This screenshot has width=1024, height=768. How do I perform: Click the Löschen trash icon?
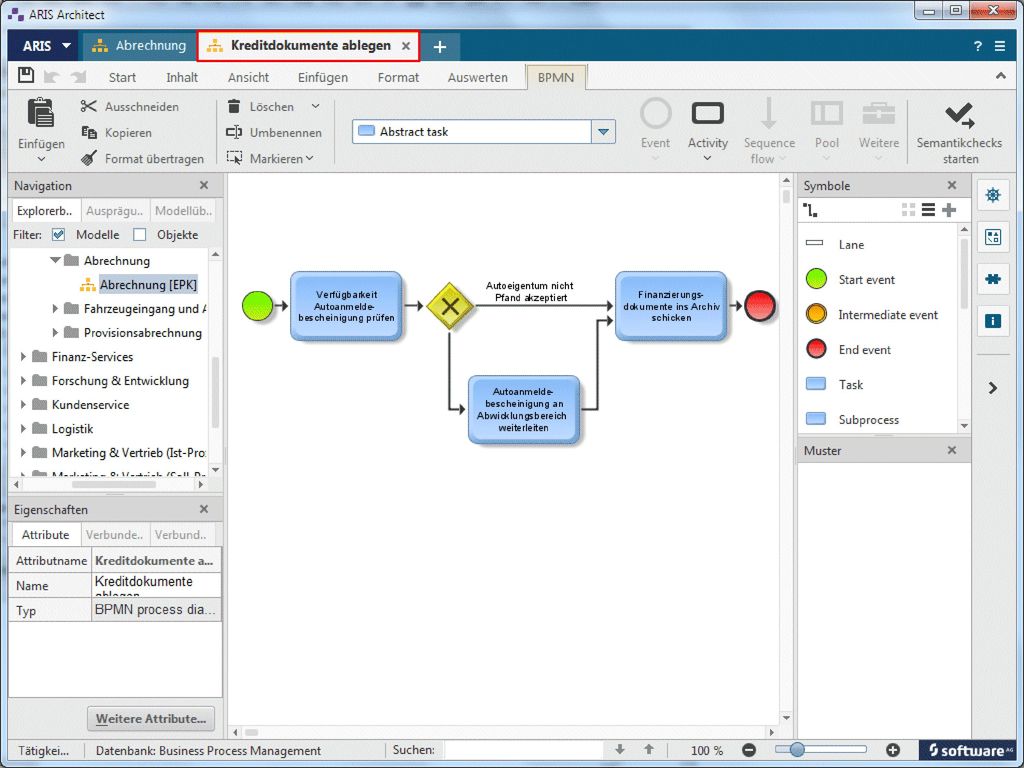(x=233, y=106)
